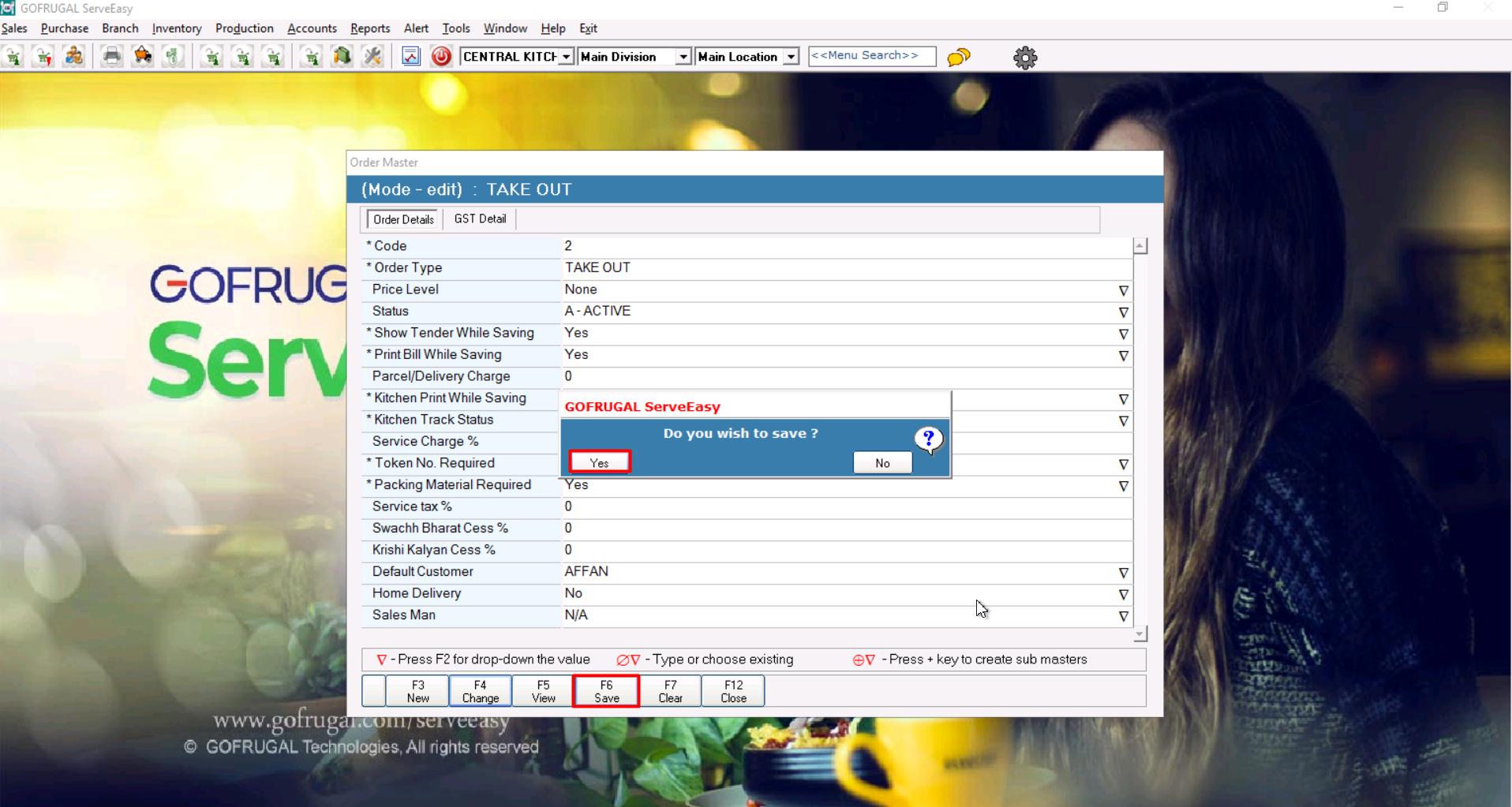Image resolution: width=1512 pixels, height=807 pixels.
Task: Select the Default Customer value AFFAN
Action: coord(586,572)
